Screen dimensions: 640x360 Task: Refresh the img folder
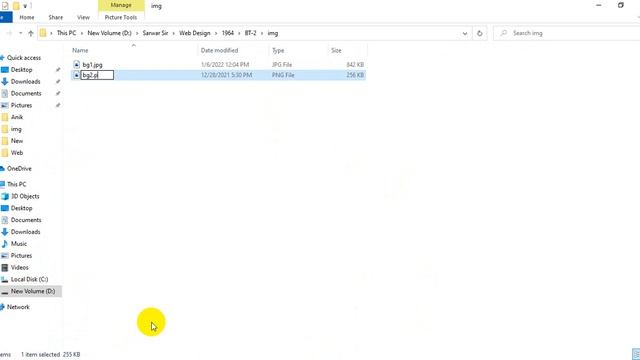point(480,33)
